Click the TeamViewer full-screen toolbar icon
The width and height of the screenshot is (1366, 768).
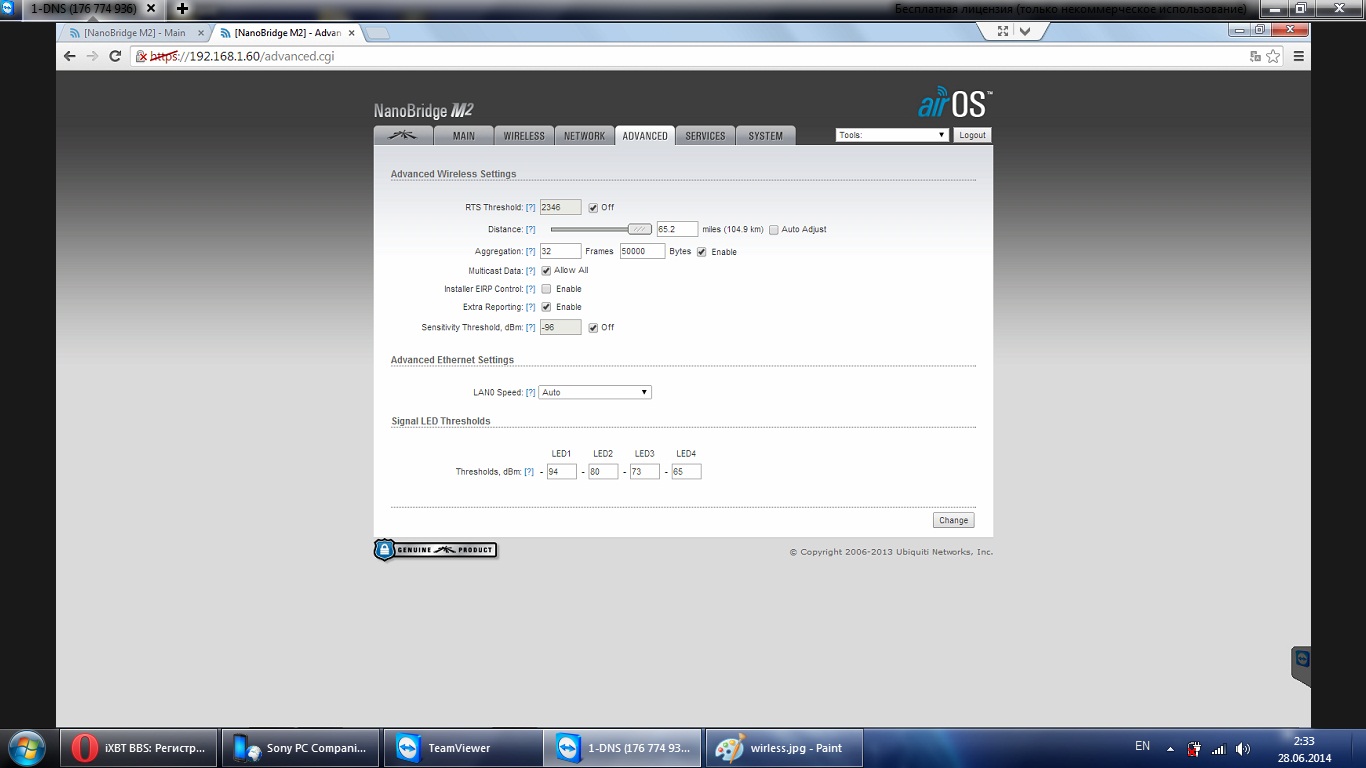click(x=1003, y=31)
